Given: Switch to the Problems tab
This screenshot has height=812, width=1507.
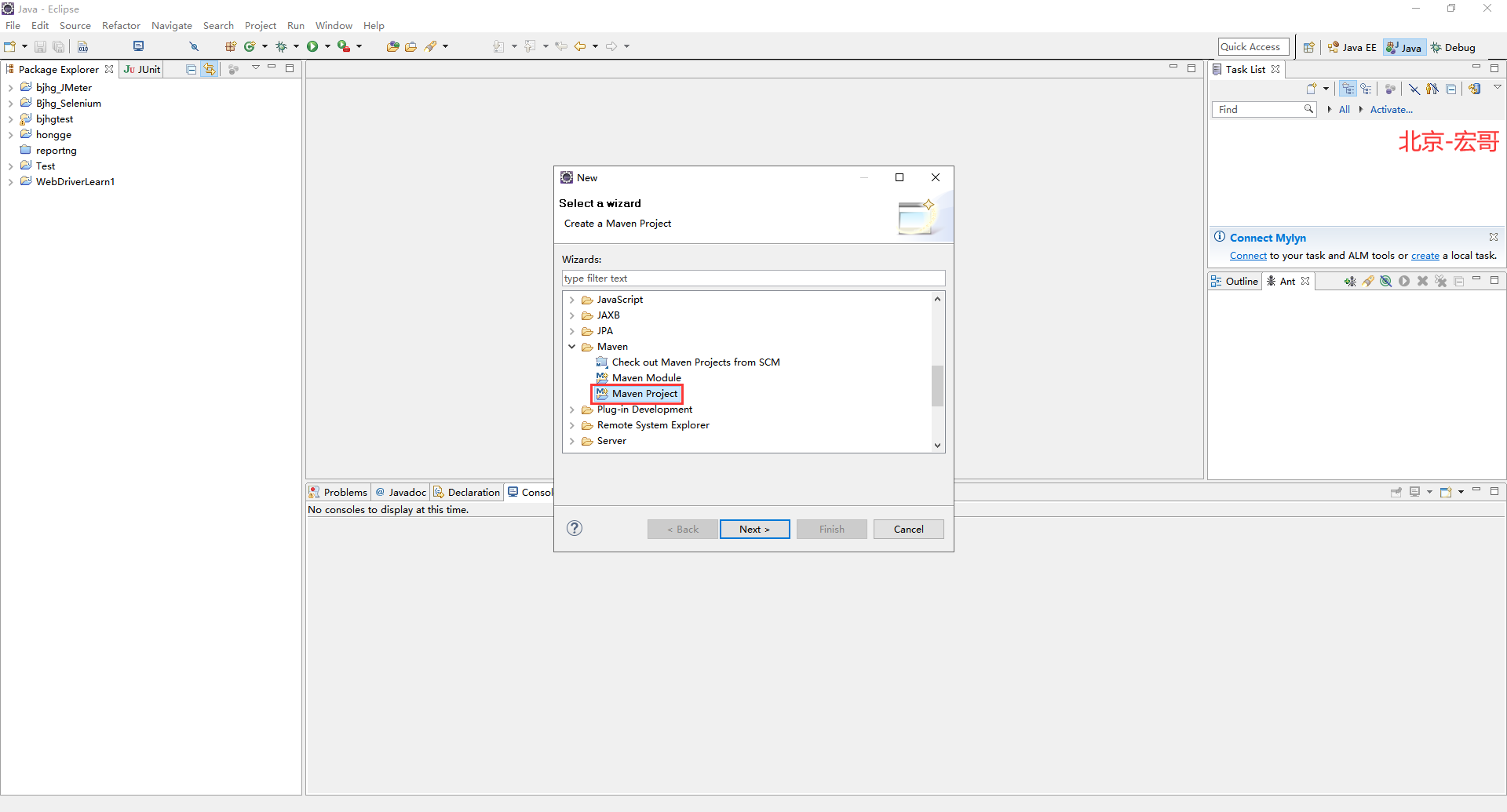Looking at the screenshot, I should click(x=338, y=492).
